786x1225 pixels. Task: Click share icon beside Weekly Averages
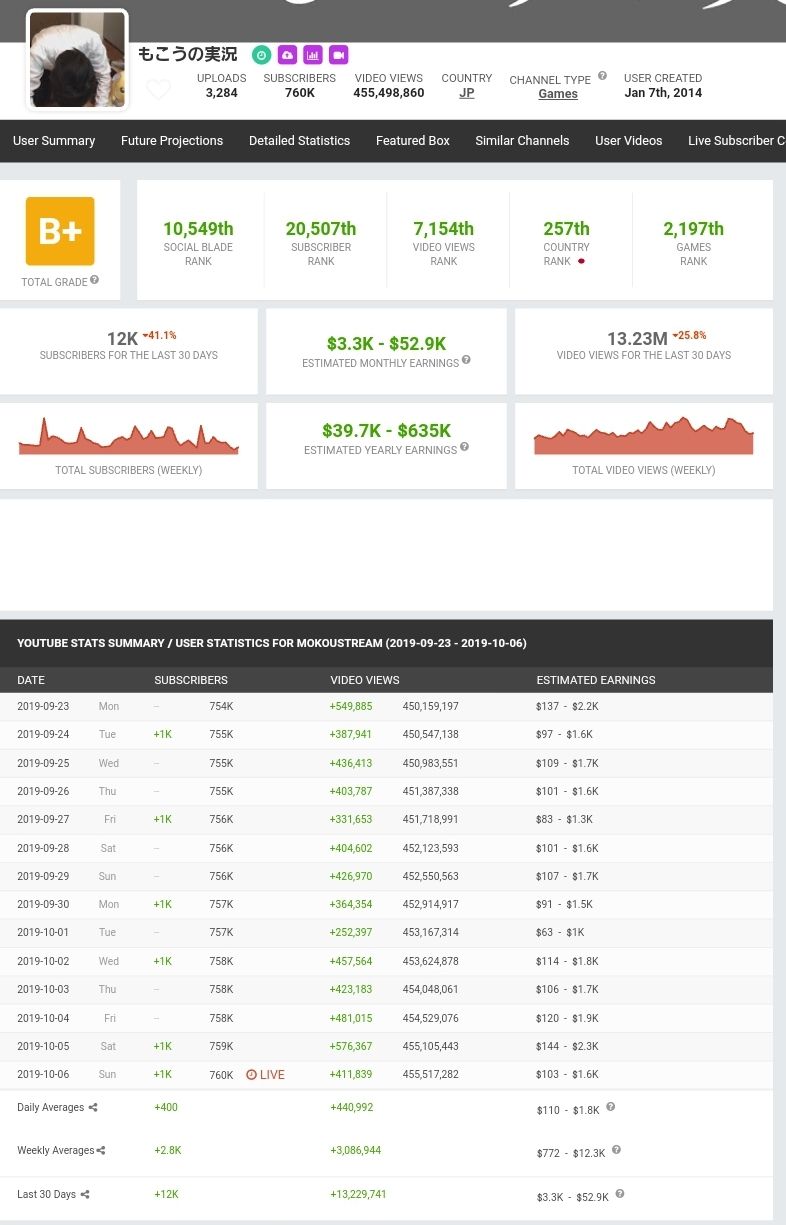(x=101, y=1150)
